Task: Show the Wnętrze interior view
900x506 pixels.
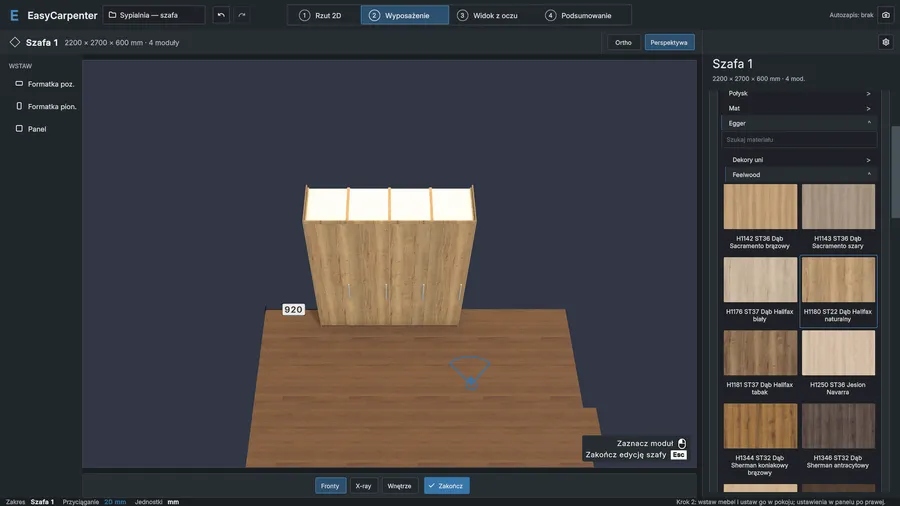Action: (x=399, y=486)
